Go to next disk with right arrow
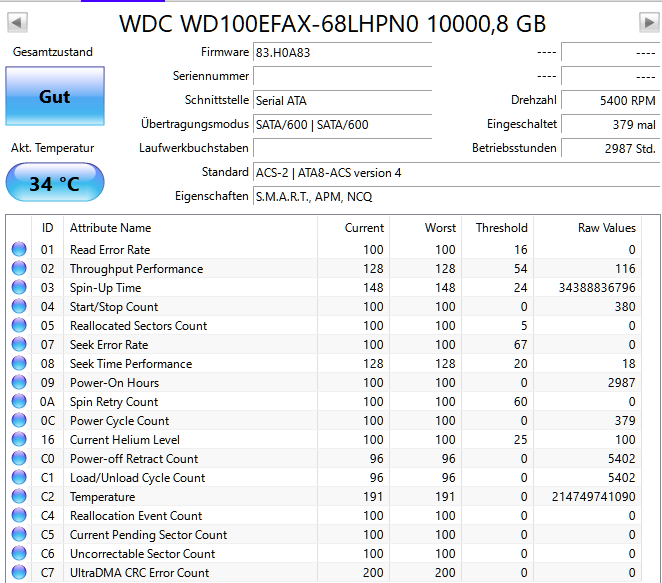This screenshot has width=662, height=583. tap(649, 22)
